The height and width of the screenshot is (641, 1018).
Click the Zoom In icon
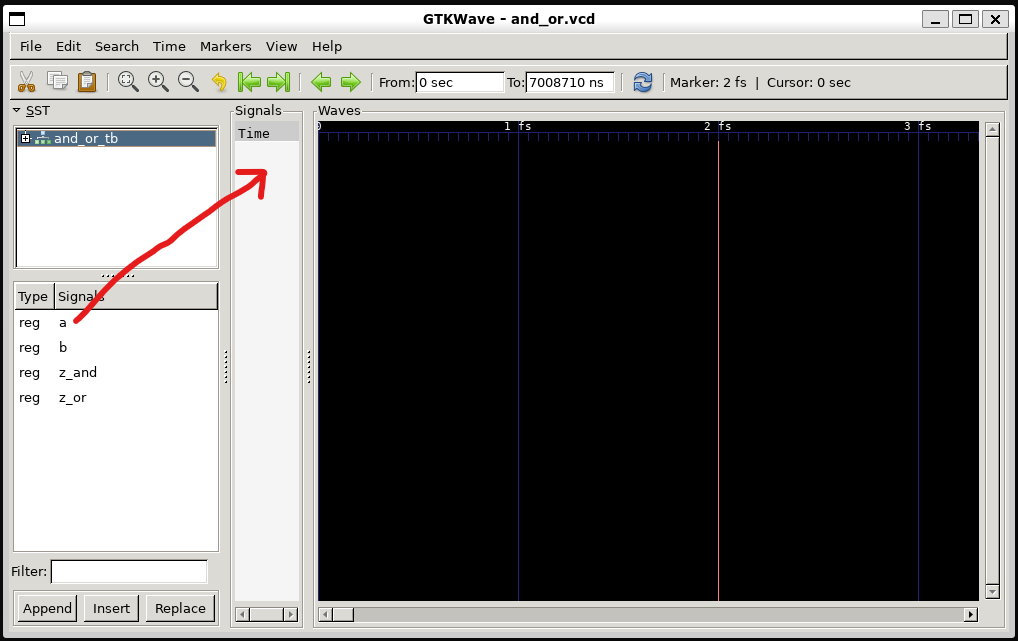click(x=158, y=82)
